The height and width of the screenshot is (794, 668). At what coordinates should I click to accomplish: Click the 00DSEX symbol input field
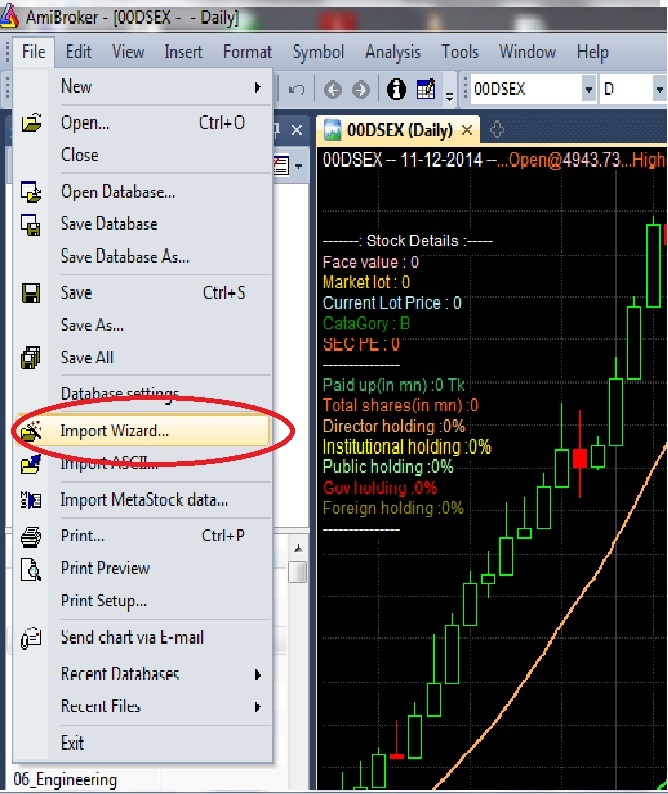click(526, 90)
